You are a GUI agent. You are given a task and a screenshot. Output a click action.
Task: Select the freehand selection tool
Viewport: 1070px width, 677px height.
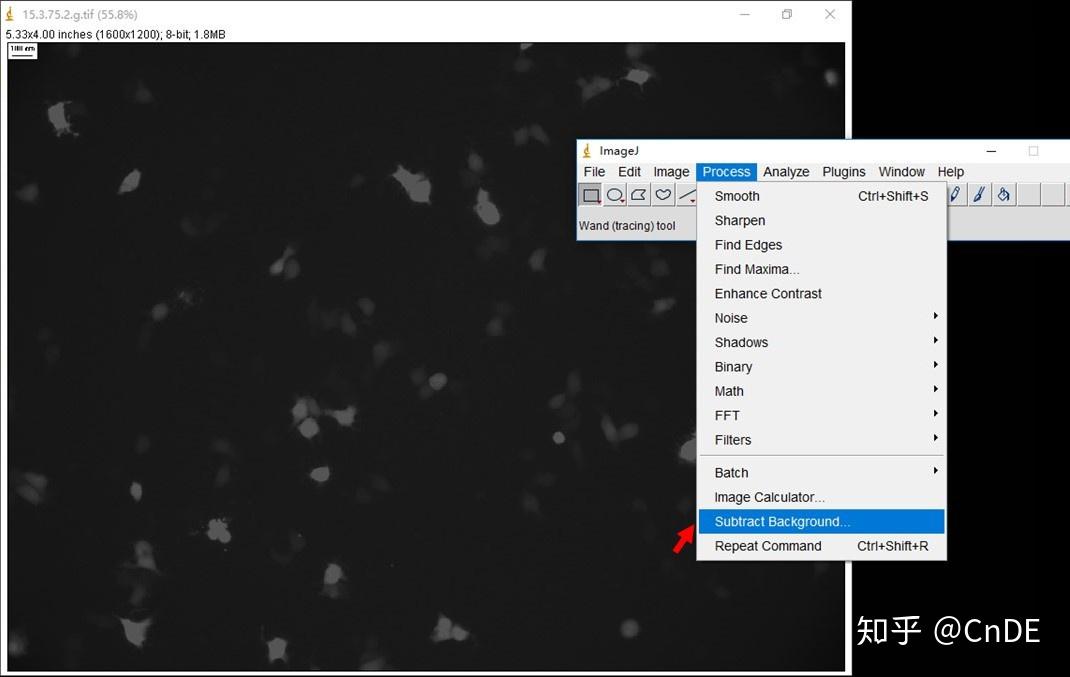tap(663, 195)
